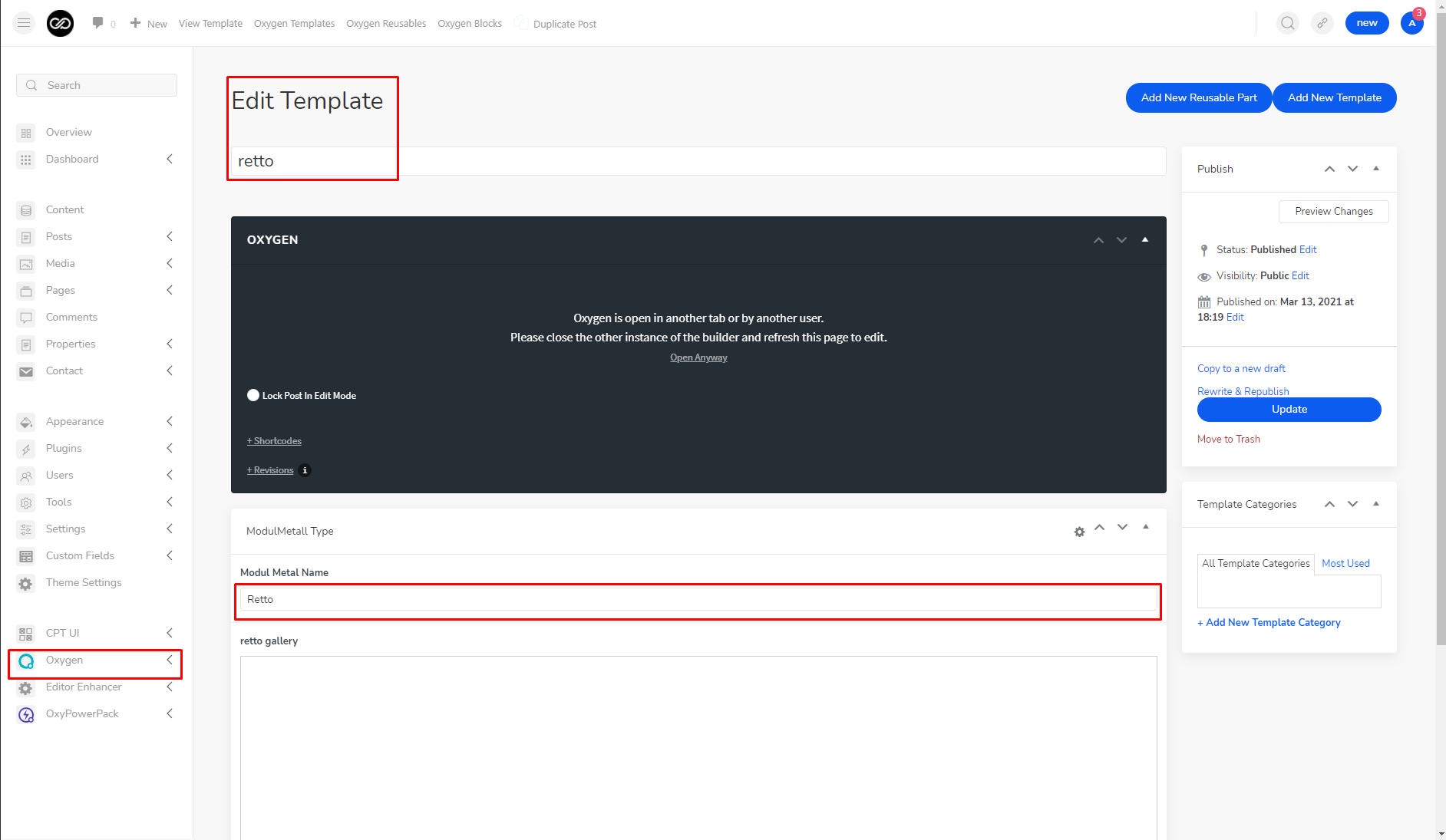Open the ModulMetall Type gear settings icon

click(1079, 532)
